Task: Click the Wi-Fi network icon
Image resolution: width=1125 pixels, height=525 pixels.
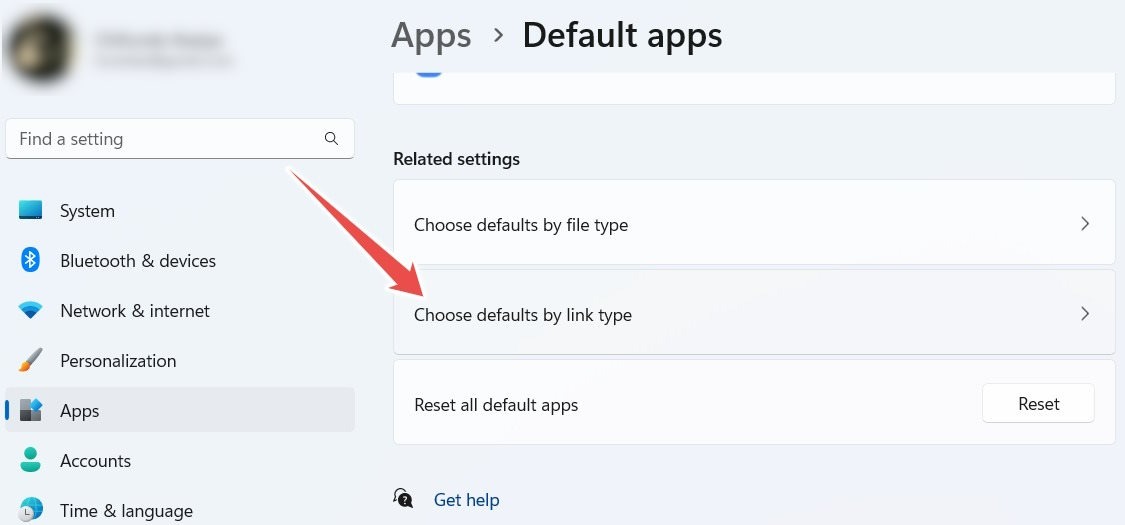Action: tap(30, 311)
